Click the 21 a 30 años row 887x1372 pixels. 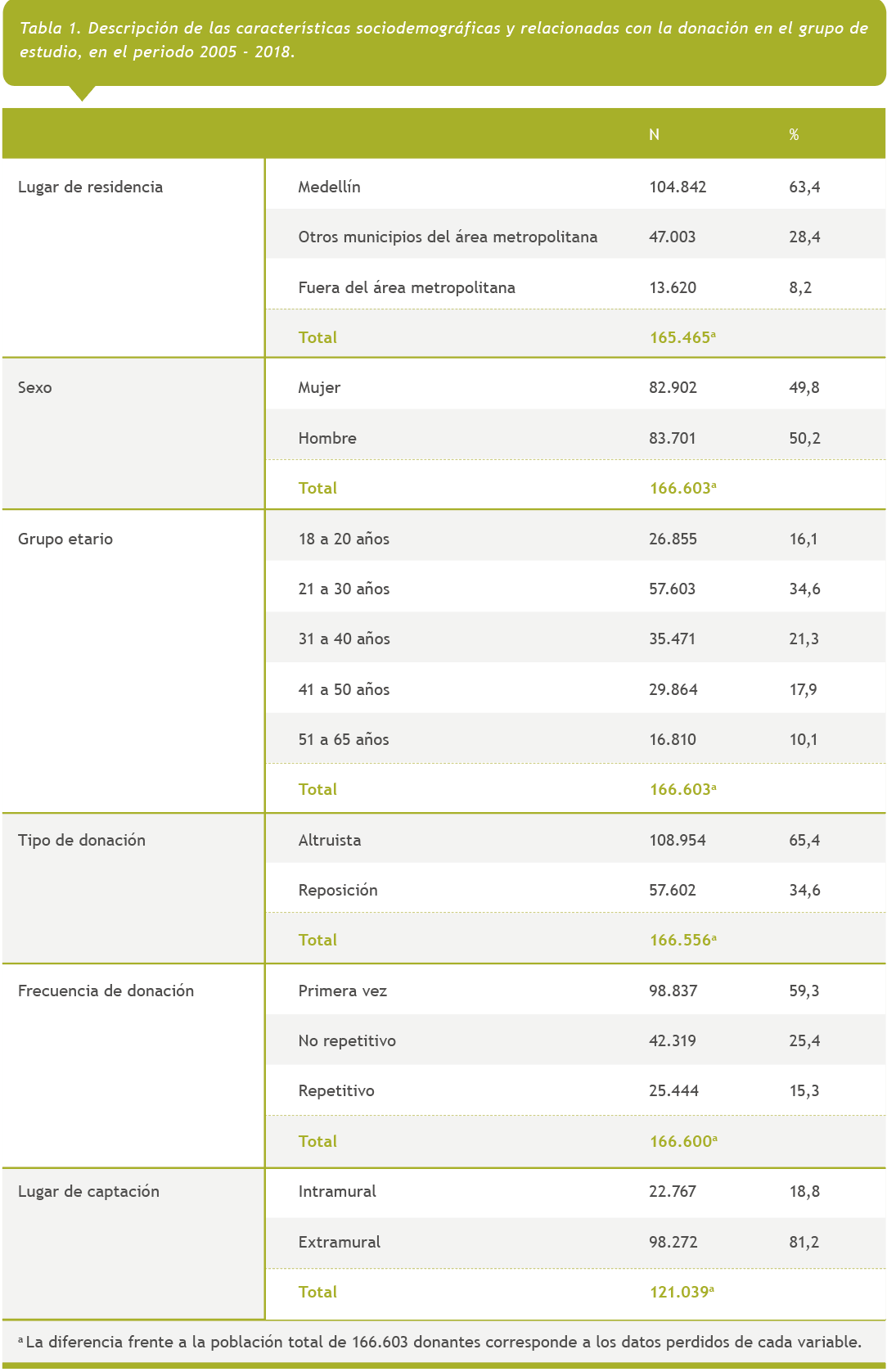tap(344, 589)
